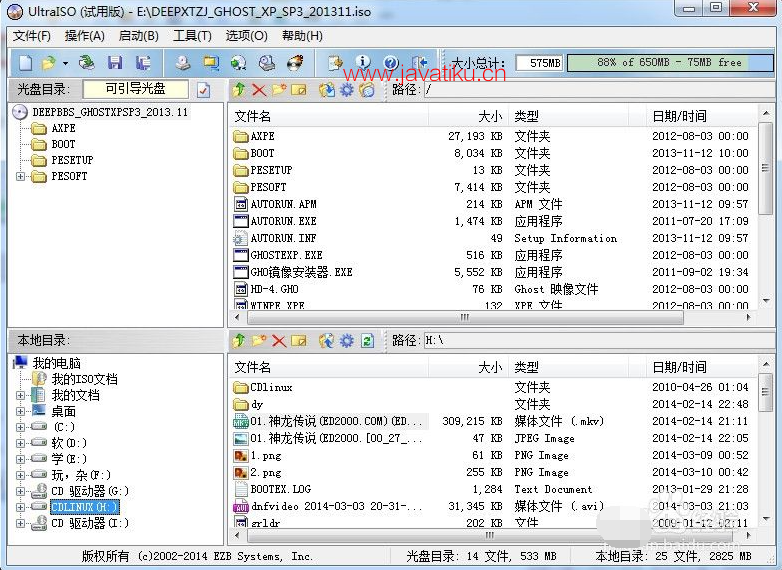Image resolution: width=782 pixels, height=570 pixels.
Task: Expand the 玩，杂(F:) drive node
Action: [20, 475]
